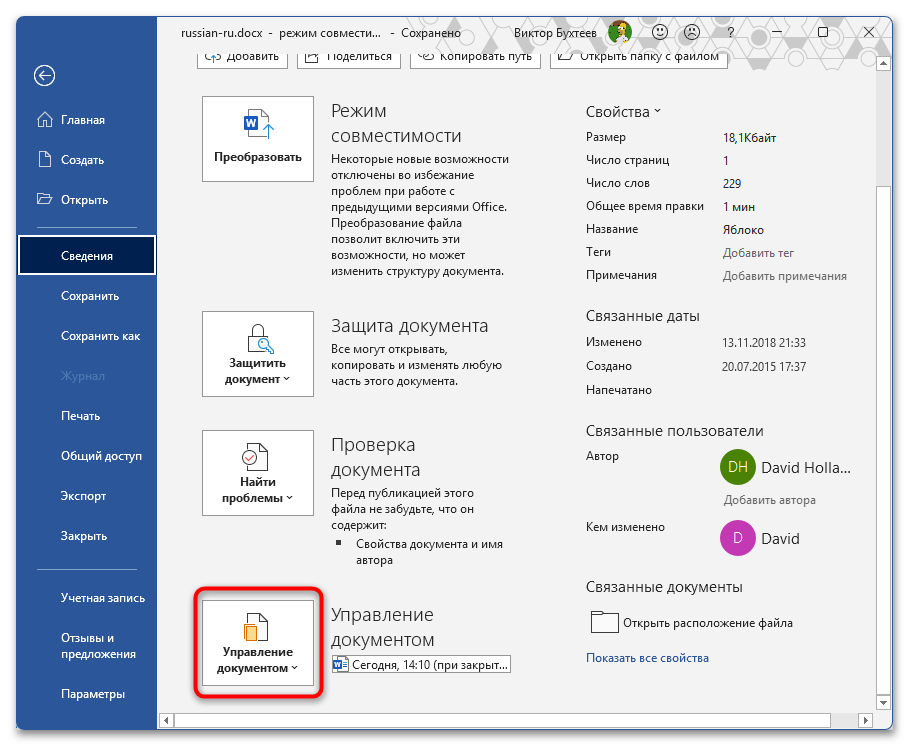Image resolution: width=909 pixels, height=746 pixels.
Task: Click the Добавить тег field
Action: [758, 253]
